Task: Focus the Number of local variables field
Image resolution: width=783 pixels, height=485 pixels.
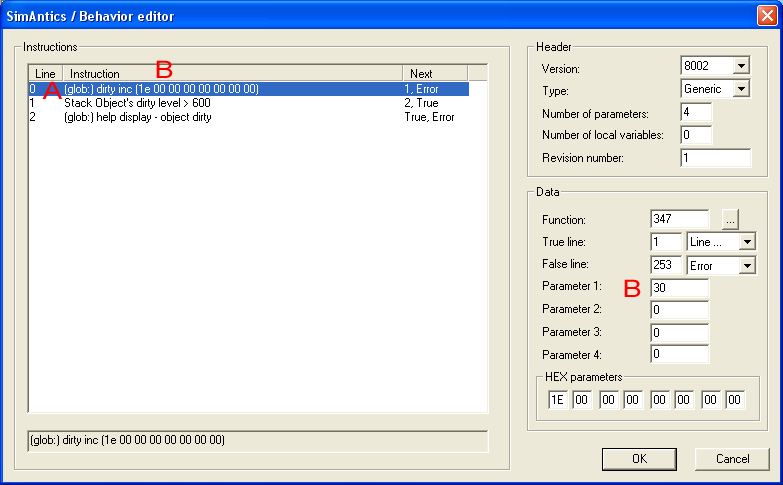Action: coord(696,135)
